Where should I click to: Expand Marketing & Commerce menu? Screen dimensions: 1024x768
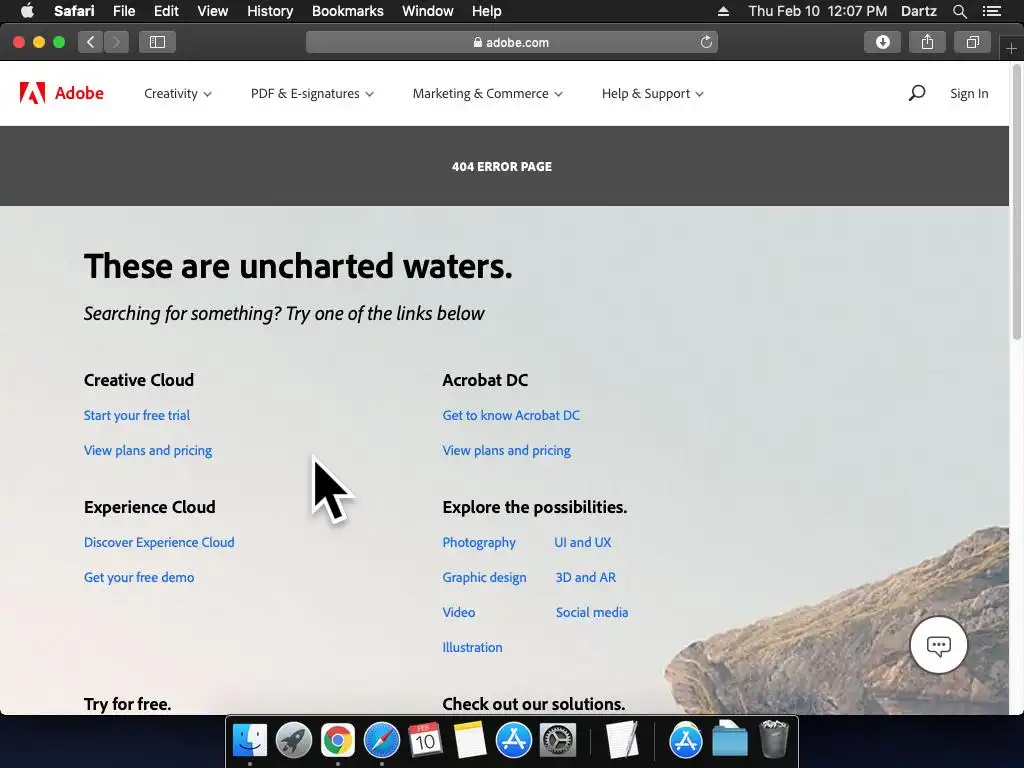point(487,93)
